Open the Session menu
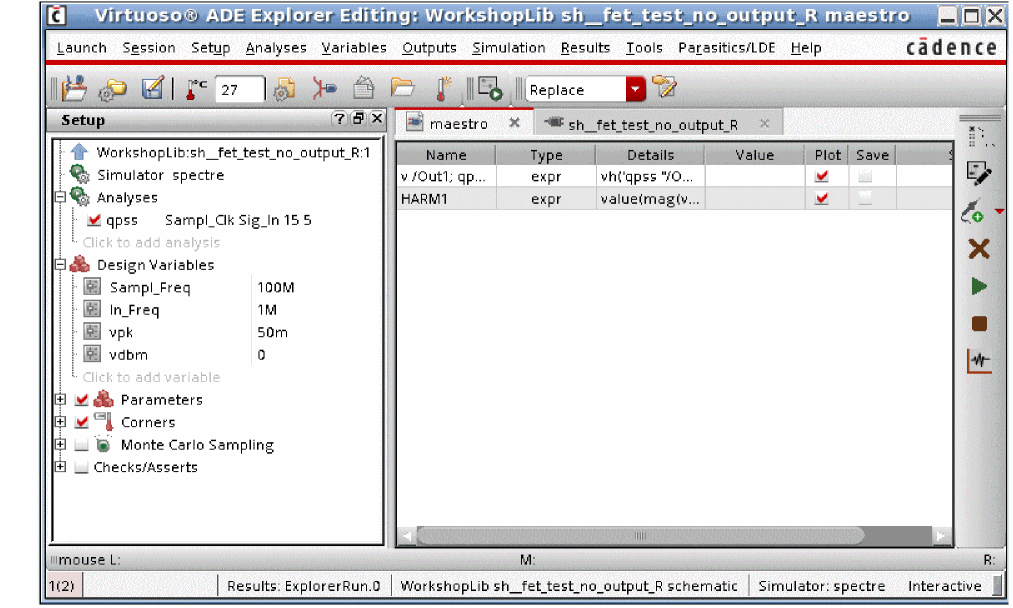1013x608 pixels. click(x=149, y=48)
